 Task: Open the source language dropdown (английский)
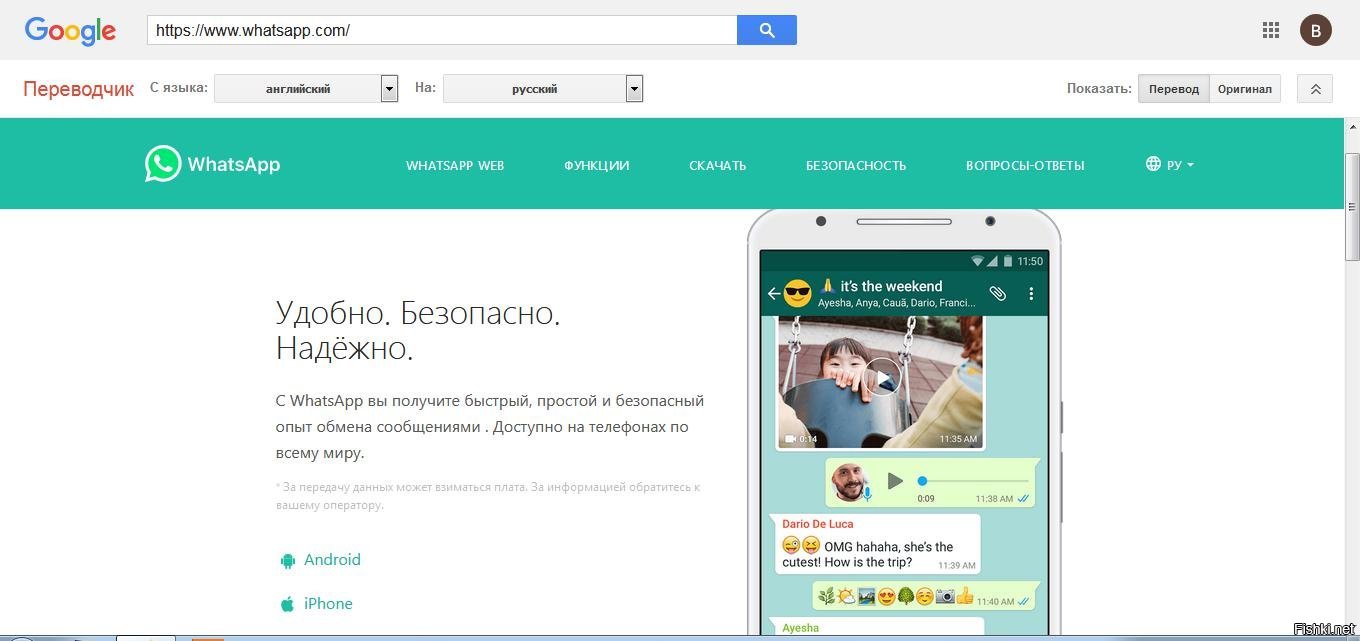[306, 89]
